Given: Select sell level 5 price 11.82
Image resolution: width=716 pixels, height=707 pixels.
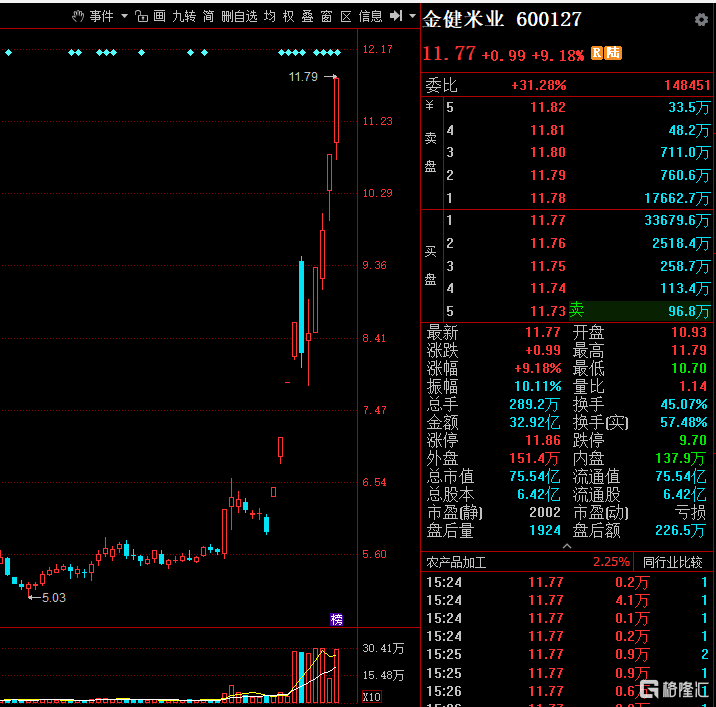Looking at the screenshot, I should [548, 107].
